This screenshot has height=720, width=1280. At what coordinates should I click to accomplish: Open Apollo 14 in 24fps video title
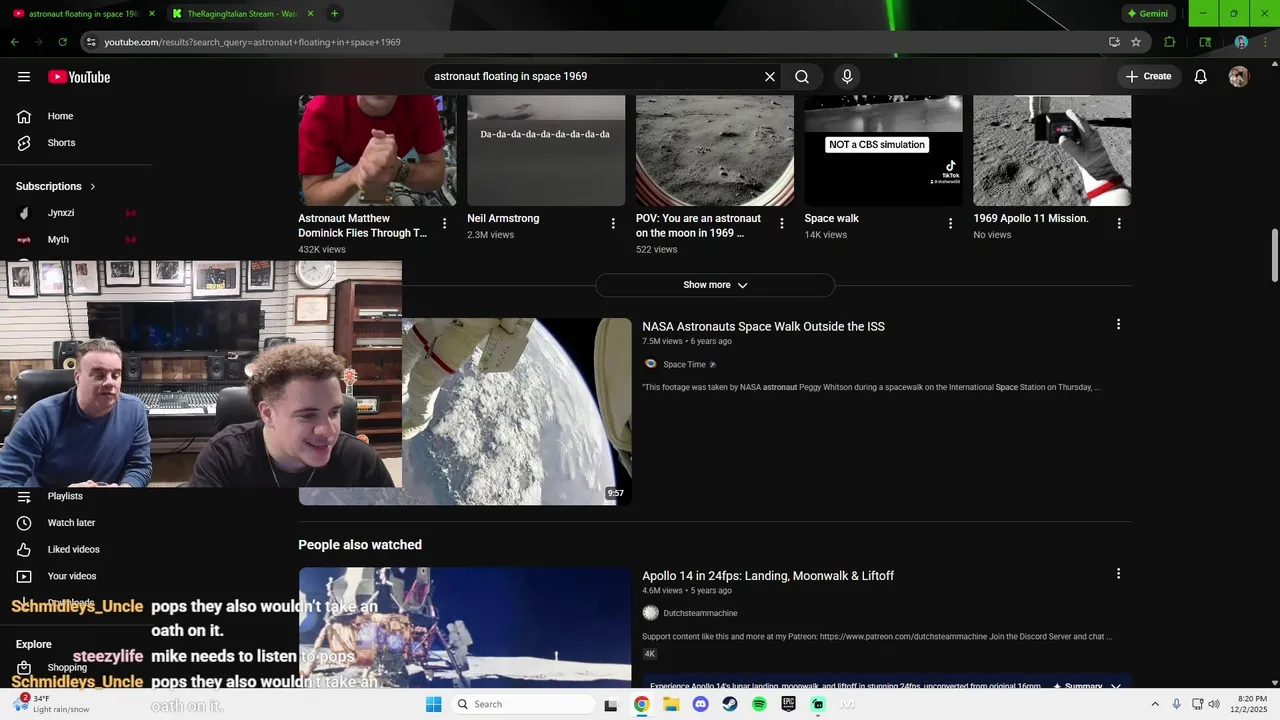click(768, 576)
